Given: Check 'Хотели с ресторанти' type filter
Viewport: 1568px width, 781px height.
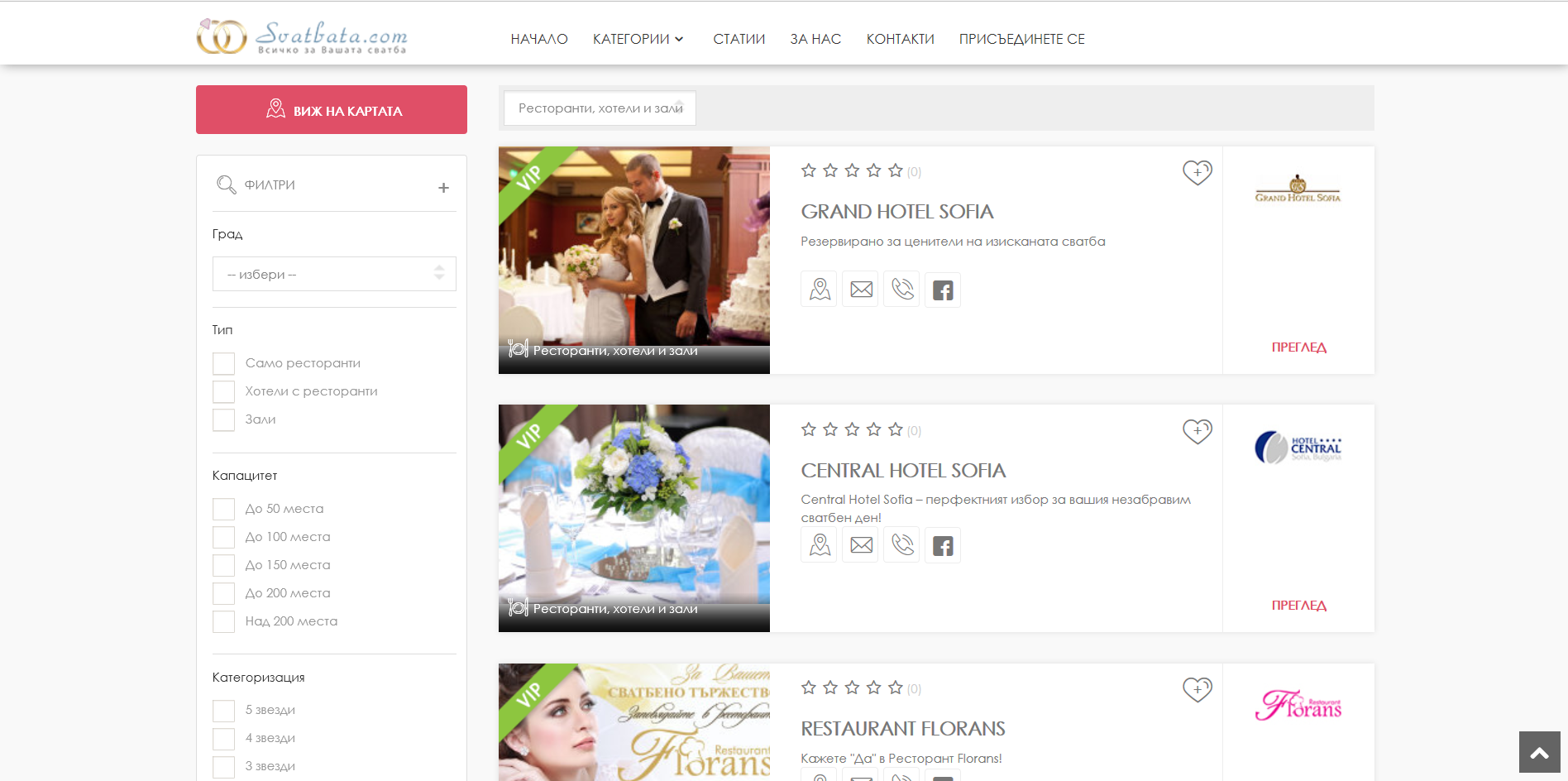Looking at the screenshot, I should pos(223,391).
